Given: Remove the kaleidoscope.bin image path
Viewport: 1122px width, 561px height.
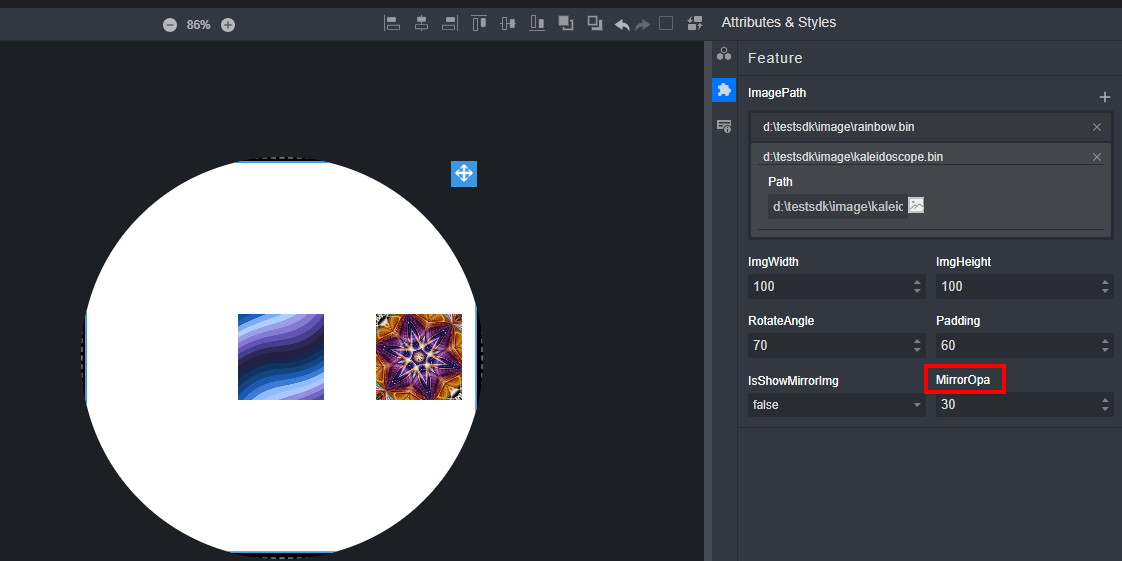Looking at the screenshot, I should (1096, 157).
